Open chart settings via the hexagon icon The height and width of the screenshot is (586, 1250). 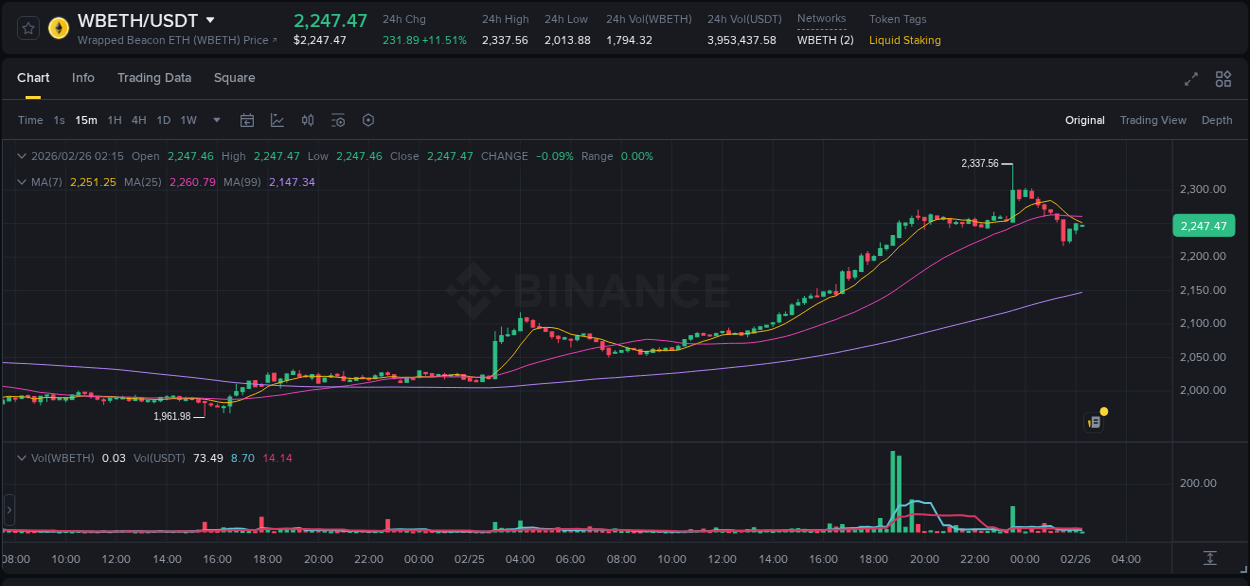[368, 120]
